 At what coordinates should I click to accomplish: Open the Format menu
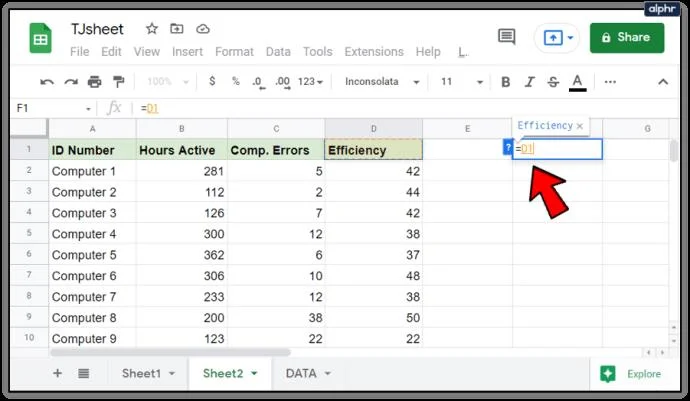pyautogui.click(x=235, y=52)
